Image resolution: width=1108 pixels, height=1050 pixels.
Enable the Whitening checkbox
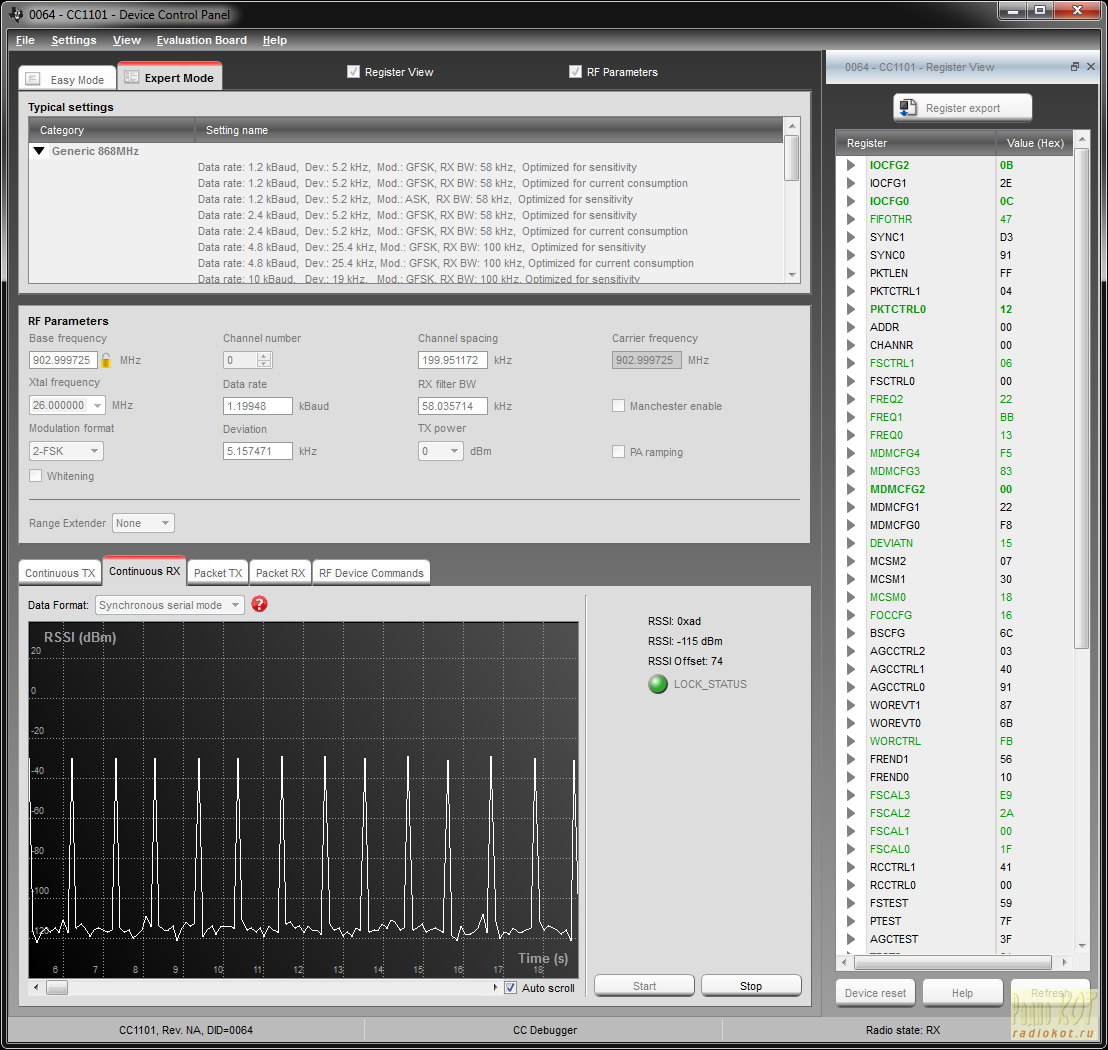tap(35, 476)
